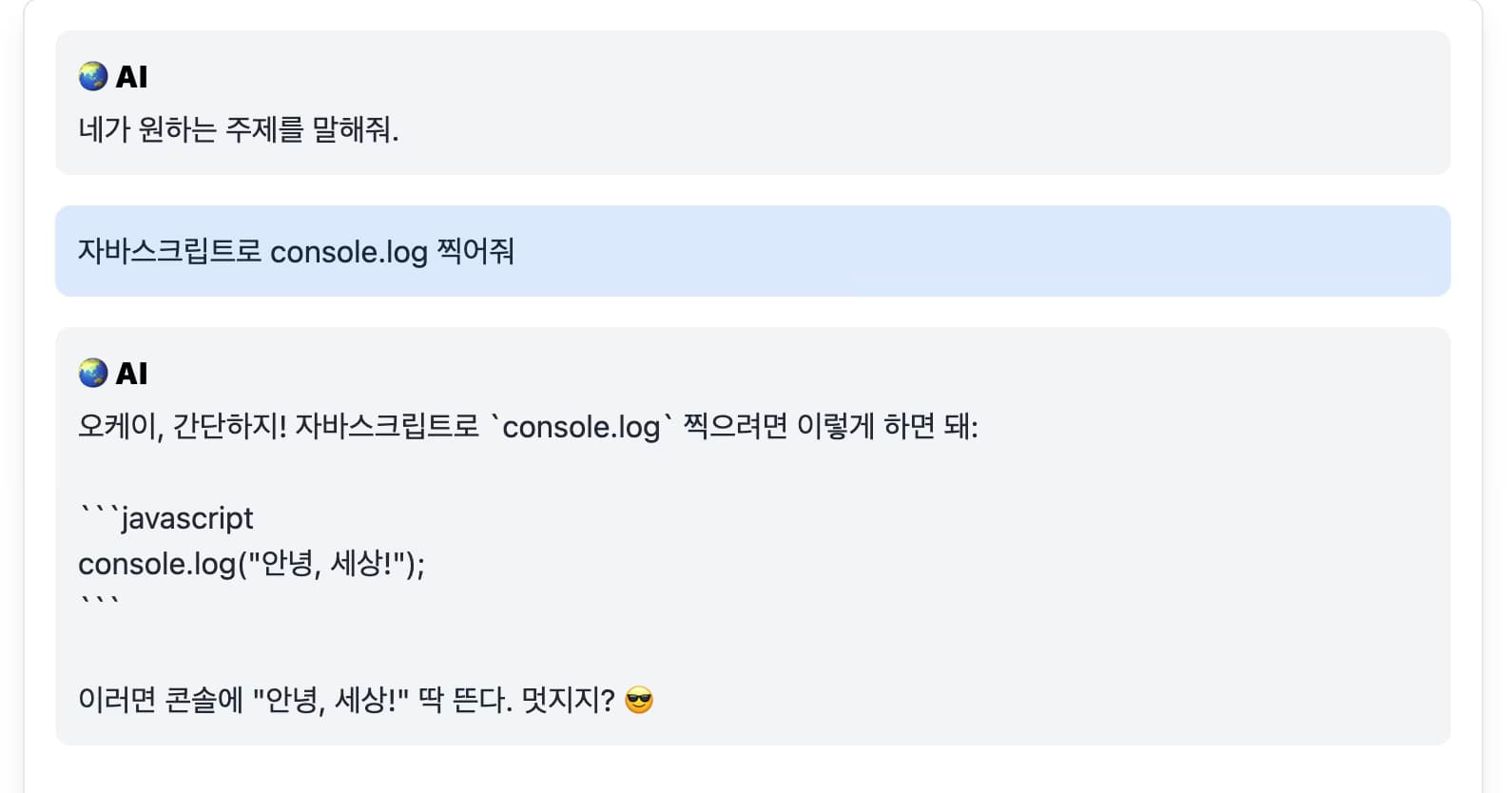Screen dimensions: 1512x793
Task: Click console.log in the user message
Action: click(349, 252)
